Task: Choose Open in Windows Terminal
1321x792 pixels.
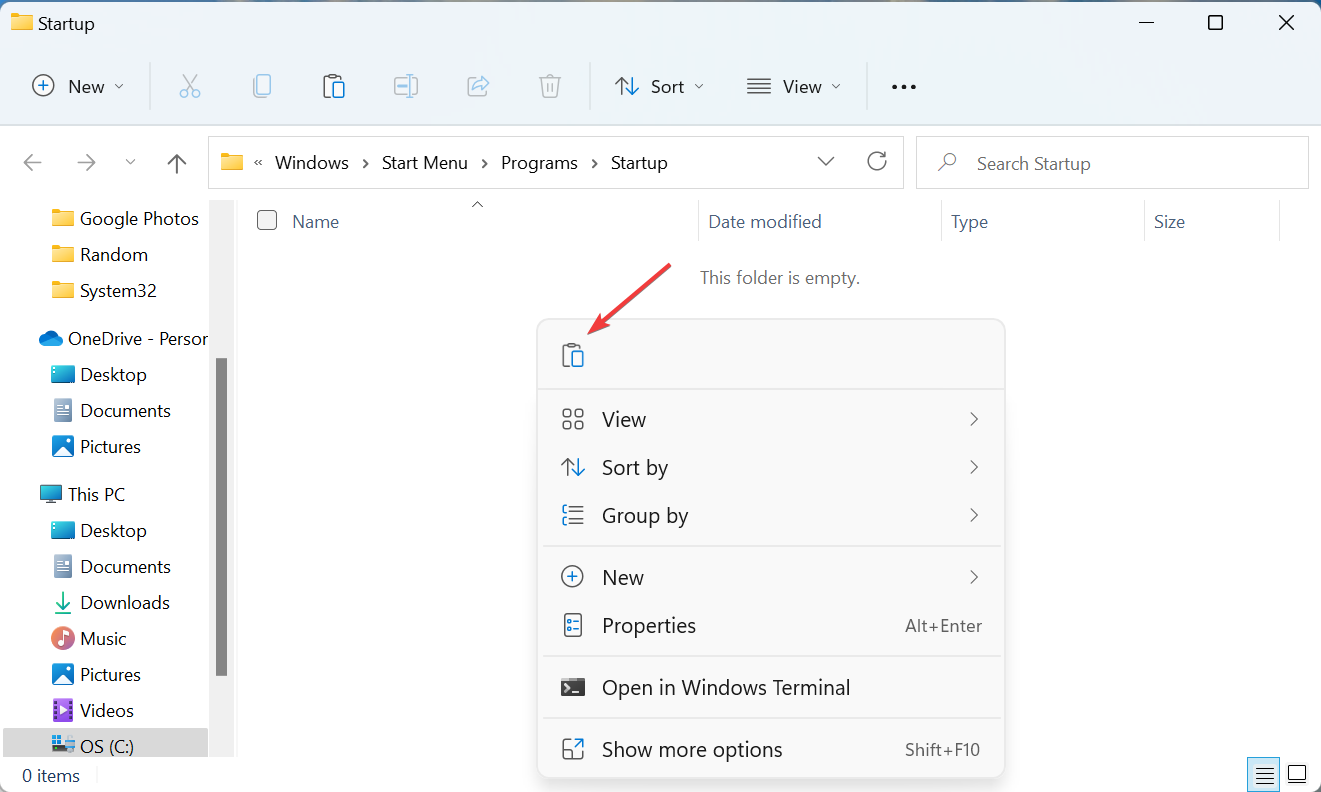Action: [771, 687]
